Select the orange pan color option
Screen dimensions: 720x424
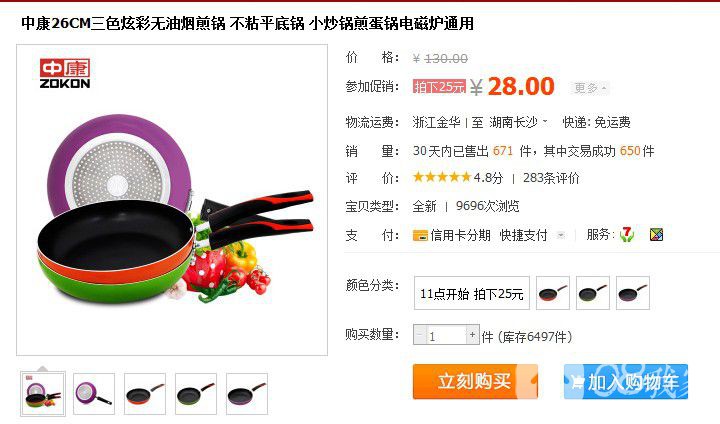(x=553, y=293)
